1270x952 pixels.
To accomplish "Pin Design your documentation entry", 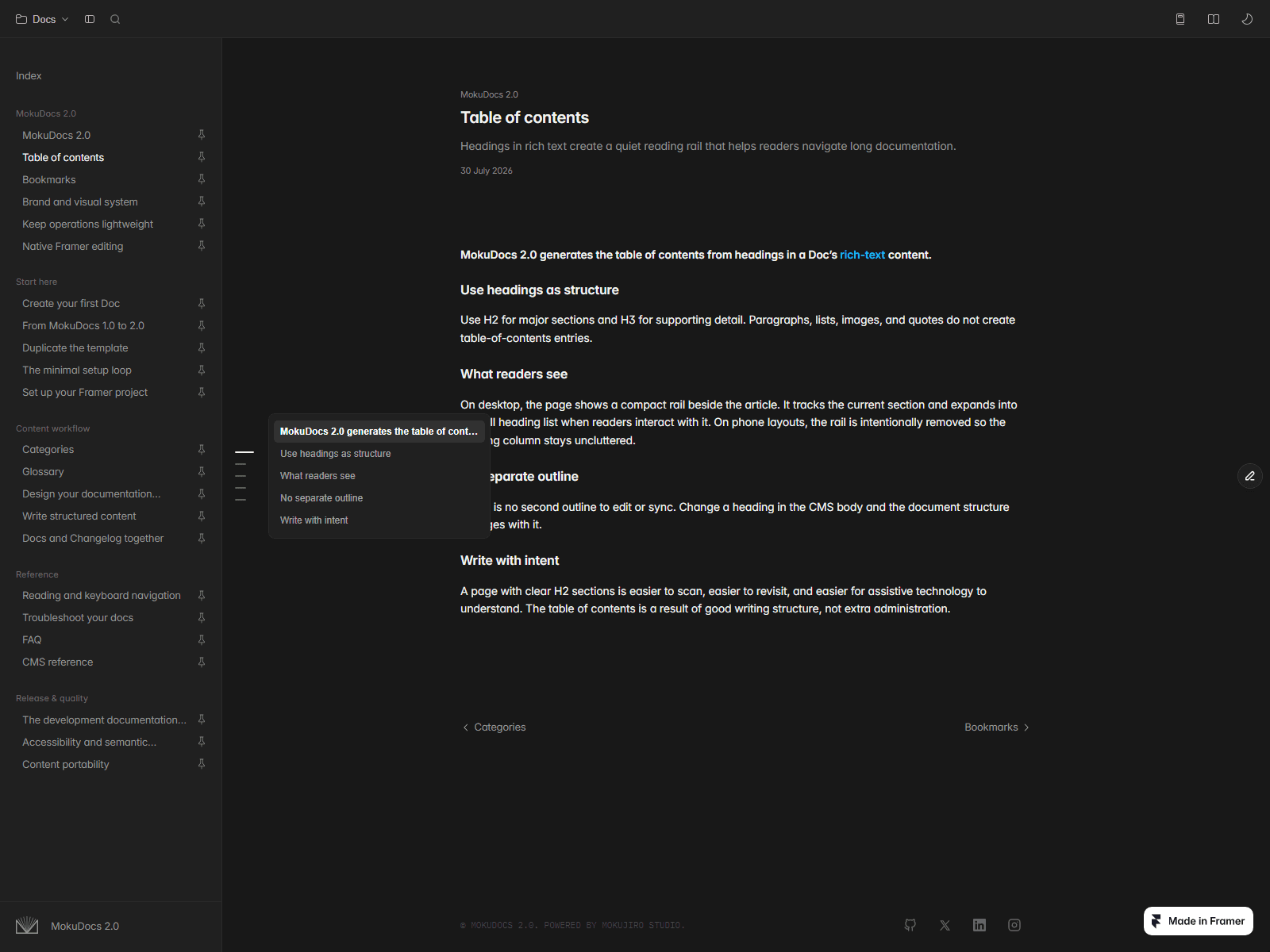I will pyautogui.click(x=202, y=493).
